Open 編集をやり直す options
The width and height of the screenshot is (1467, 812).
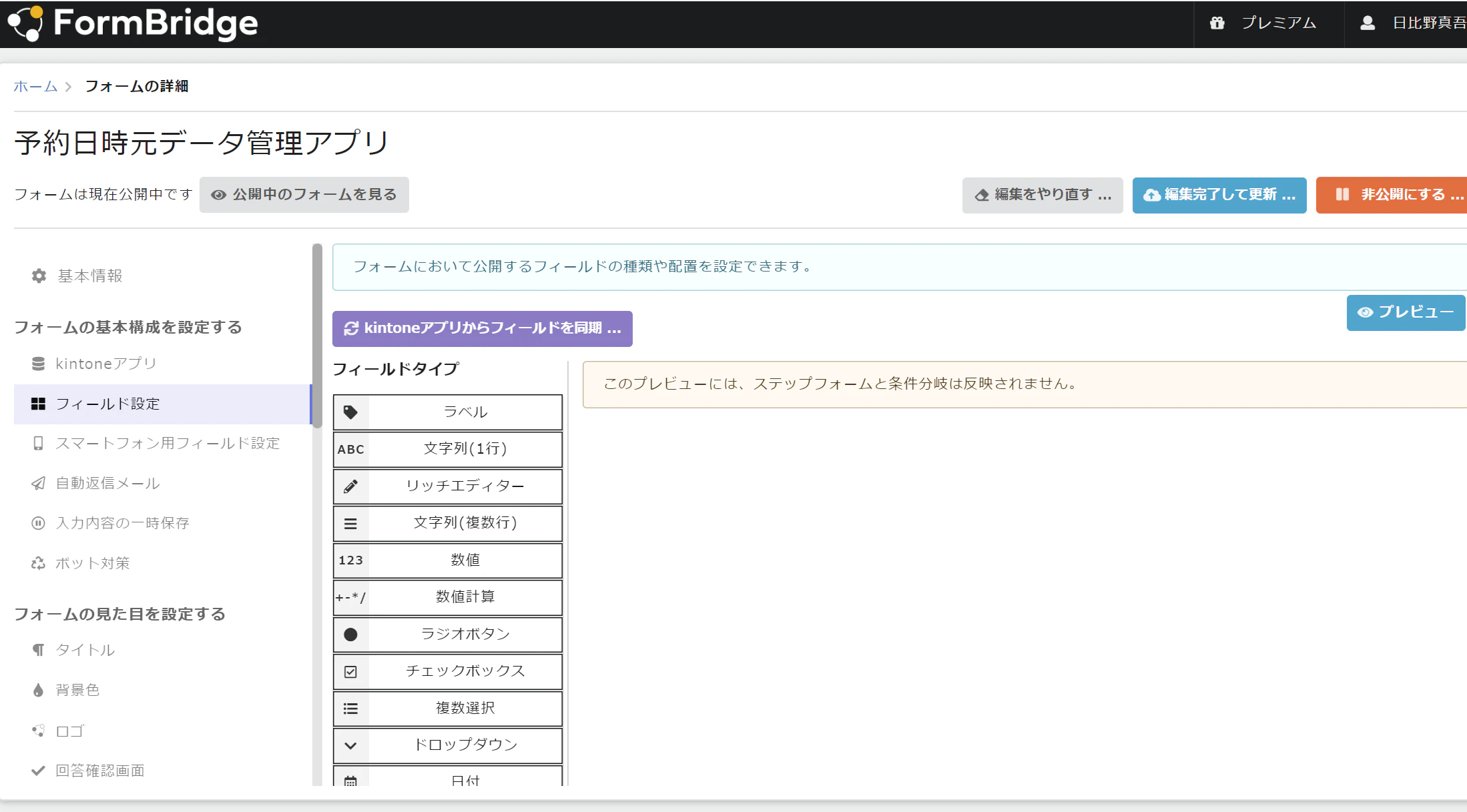tap(1043, 195)
